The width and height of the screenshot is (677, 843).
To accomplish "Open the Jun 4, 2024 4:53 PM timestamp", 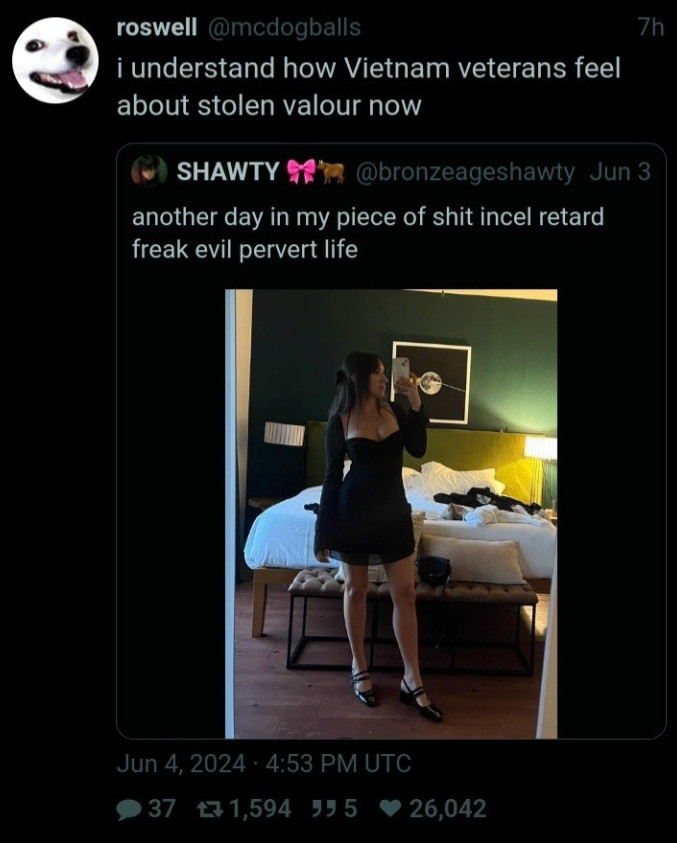I will pyautogui.click(x=264, y=763).
